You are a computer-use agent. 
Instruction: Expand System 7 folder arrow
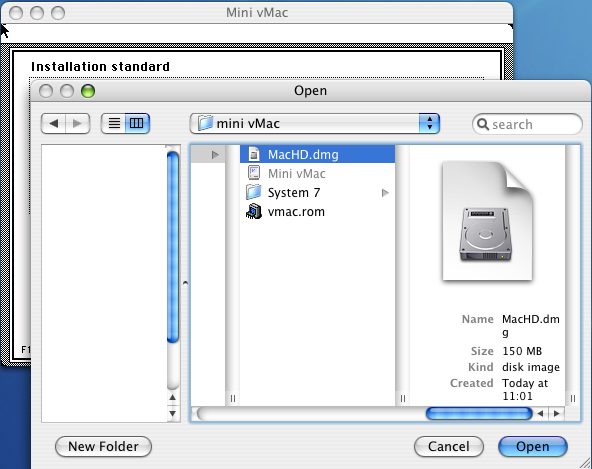pos(385,193)
